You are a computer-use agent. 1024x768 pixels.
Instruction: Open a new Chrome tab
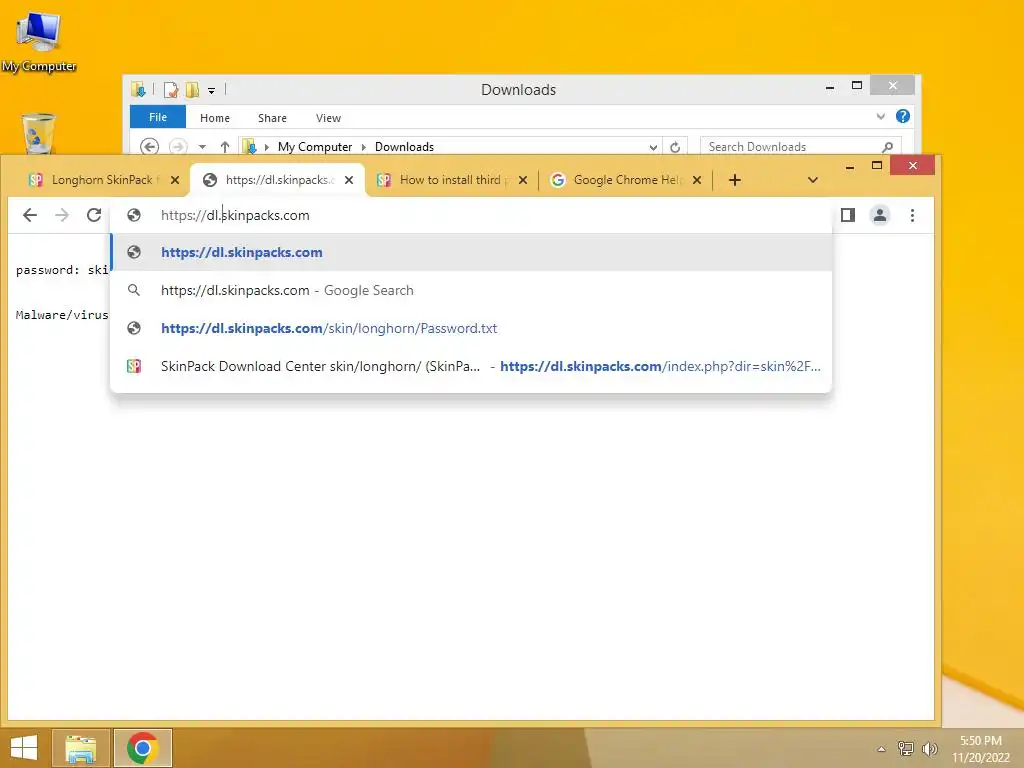tap(735, 180)
